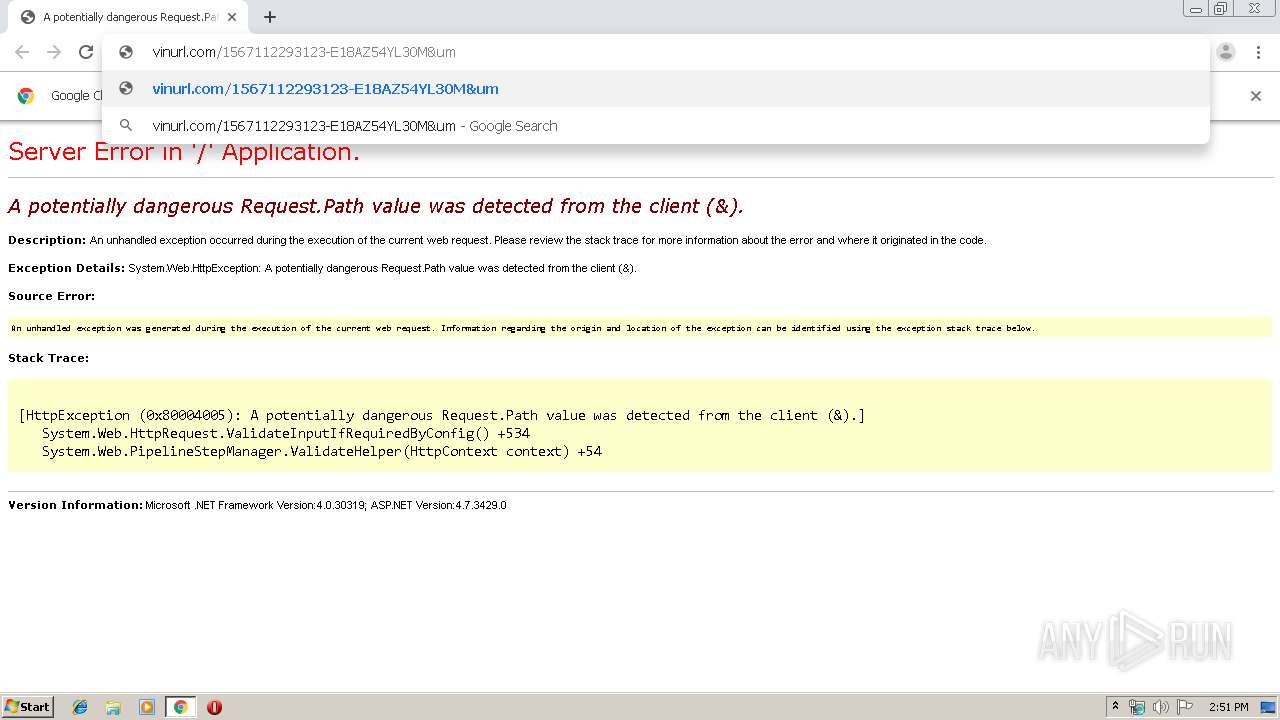Open the network tray icon
This screenshot has height=720, width=1280.
1137,707
